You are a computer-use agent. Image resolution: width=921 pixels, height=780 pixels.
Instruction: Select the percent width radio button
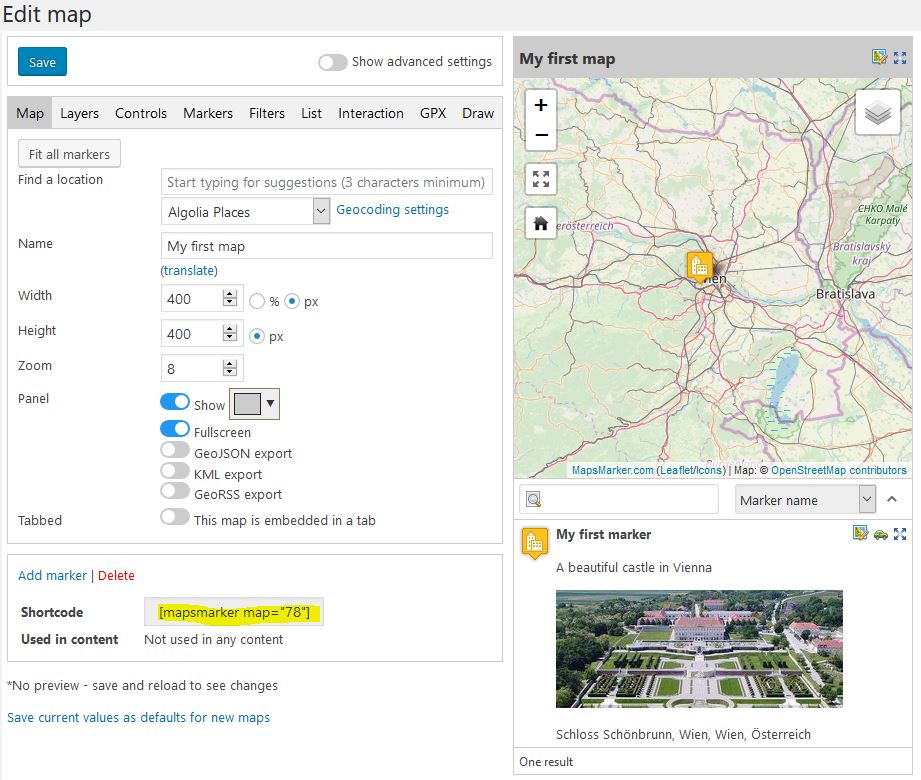[x=257, y=301]
